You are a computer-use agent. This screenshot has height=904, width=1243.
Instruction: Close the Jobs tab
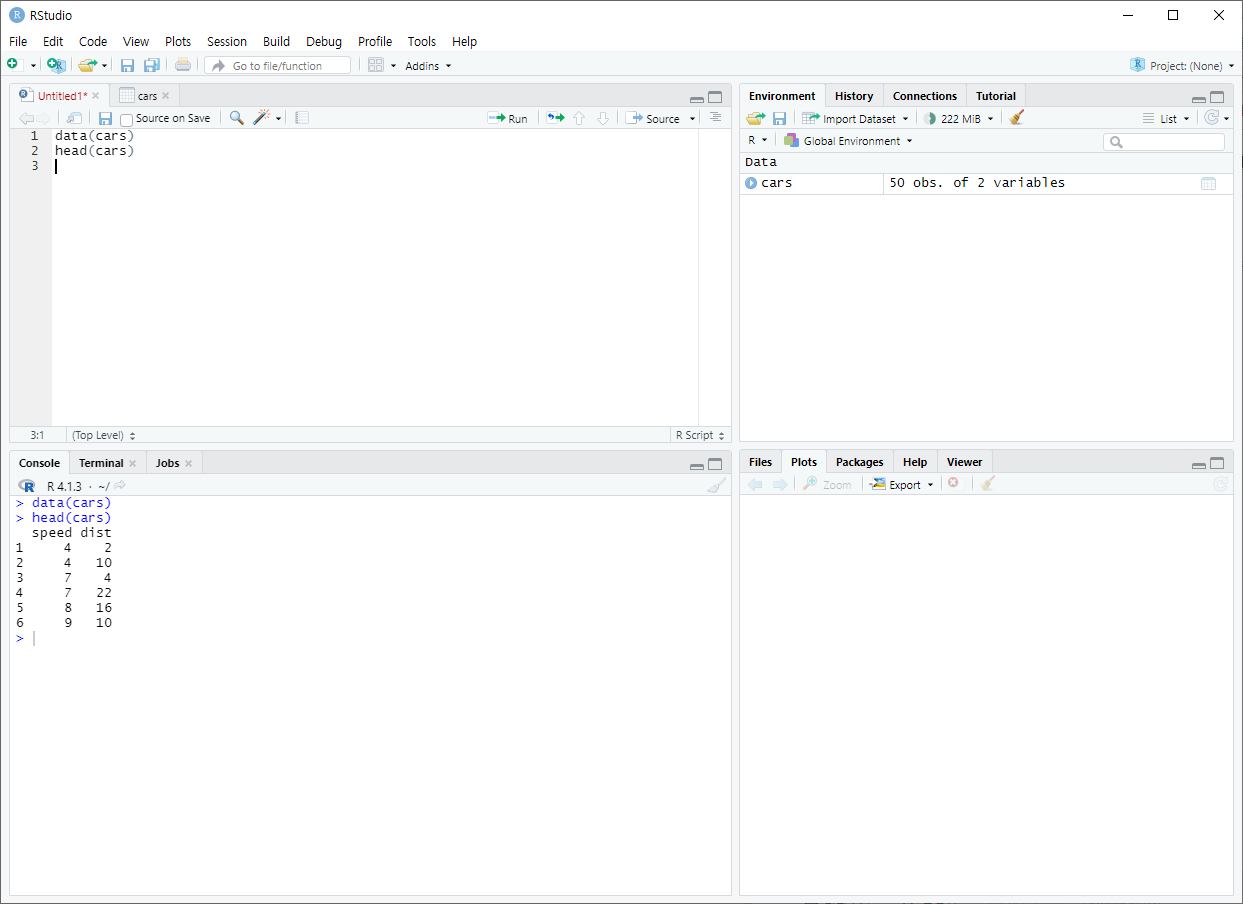tap(188, 463)
